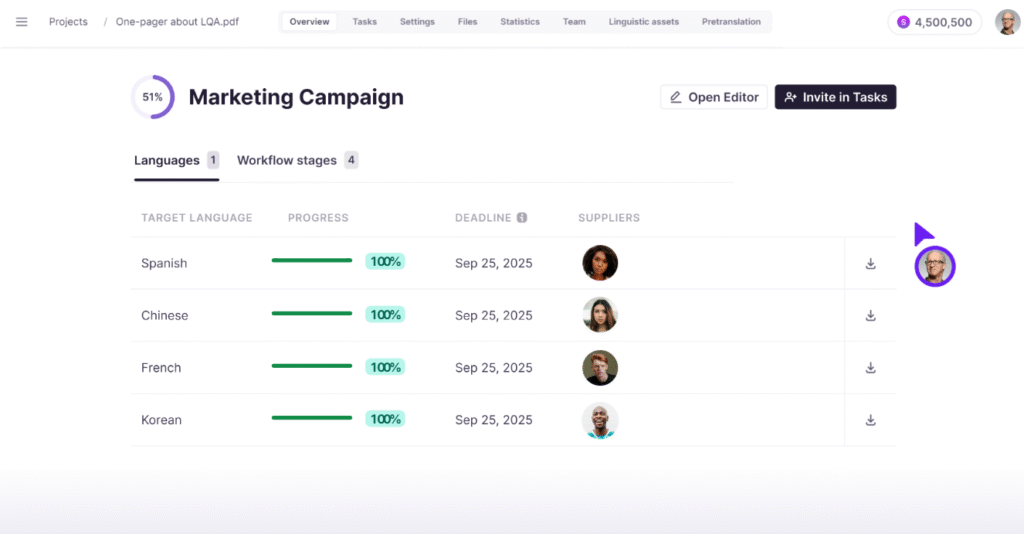
Task: Open the Settings tab
Action: 417,22
